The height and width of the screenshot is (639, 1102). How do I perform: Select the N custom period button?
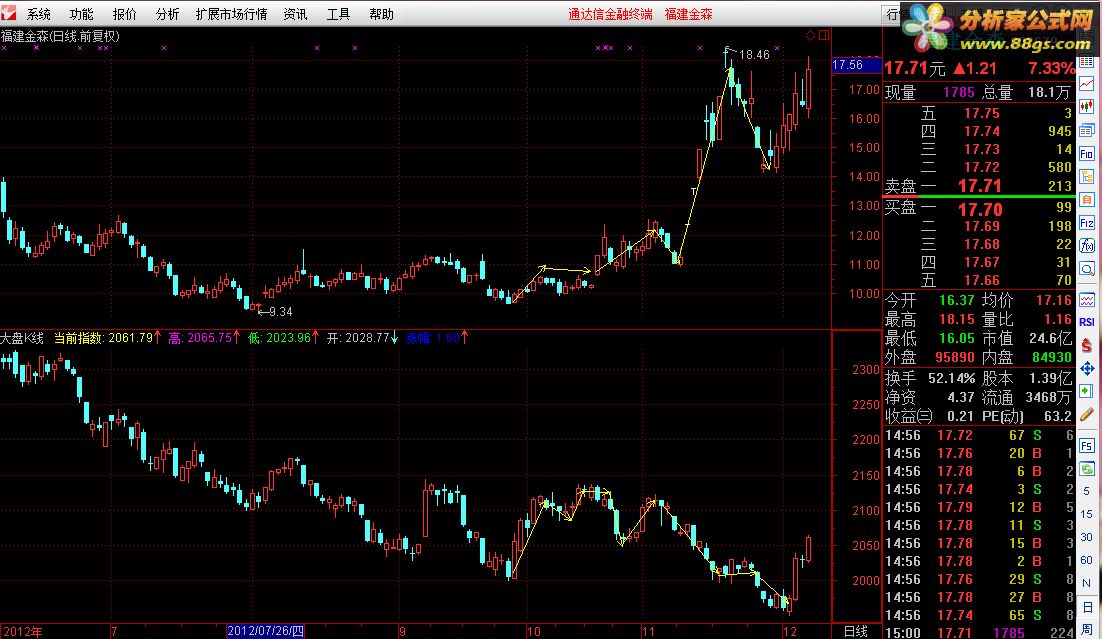(x=1087, y=583)
